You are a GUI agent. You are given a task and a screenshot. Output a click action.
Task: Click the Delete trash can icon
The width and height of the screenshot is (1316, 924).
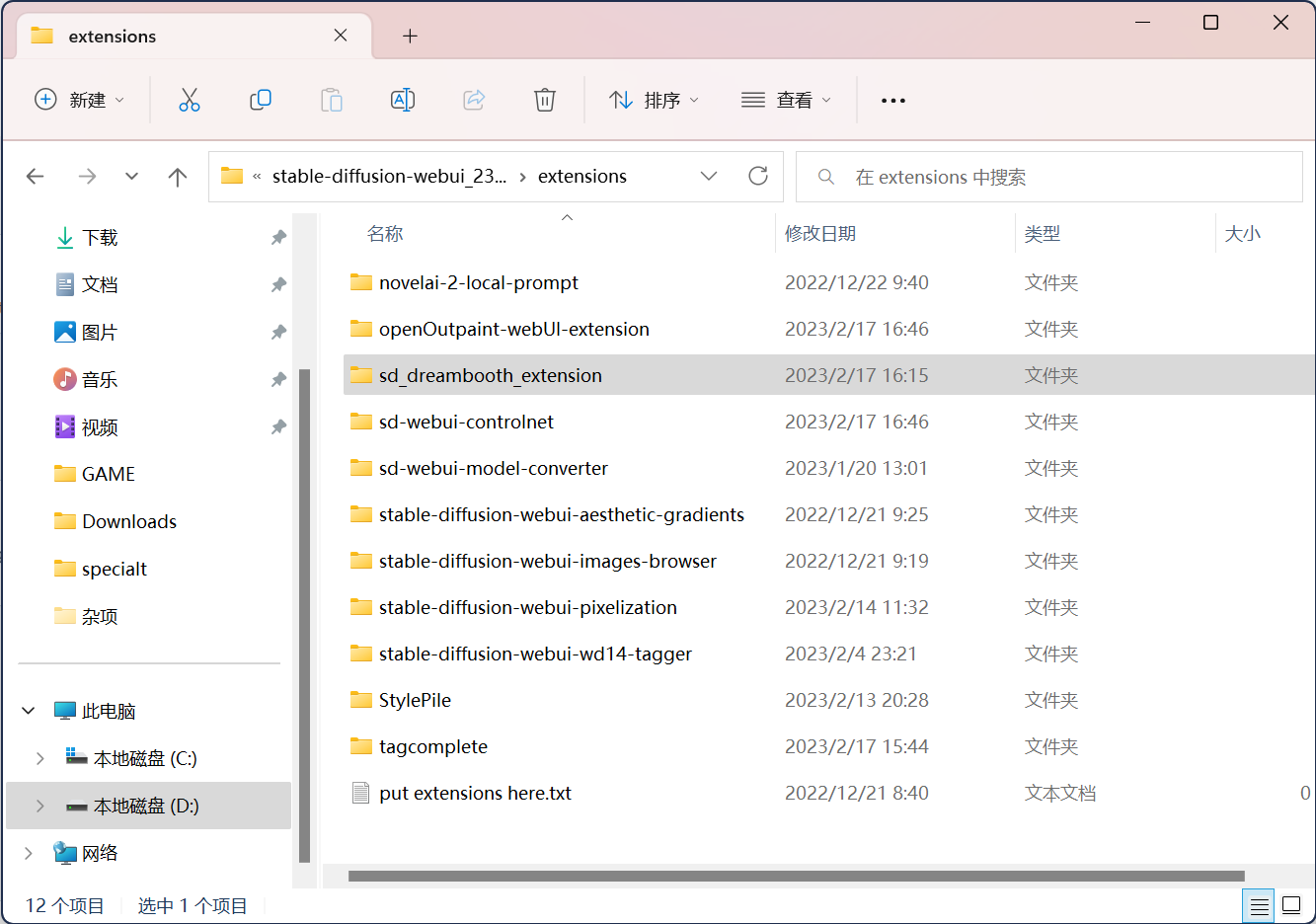545,100
